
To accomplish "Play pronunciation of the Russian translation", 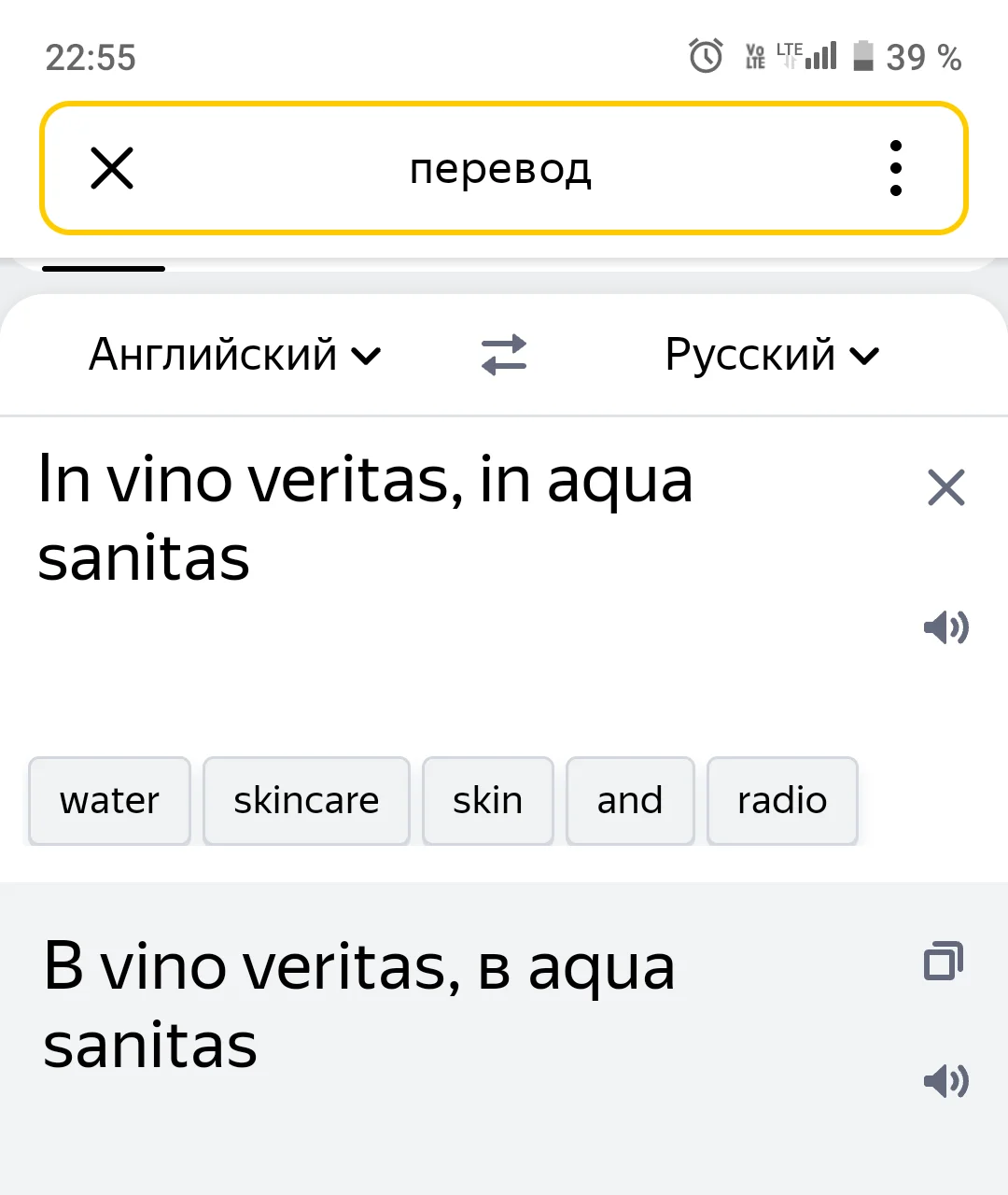I will click(x=946, y=1081).
